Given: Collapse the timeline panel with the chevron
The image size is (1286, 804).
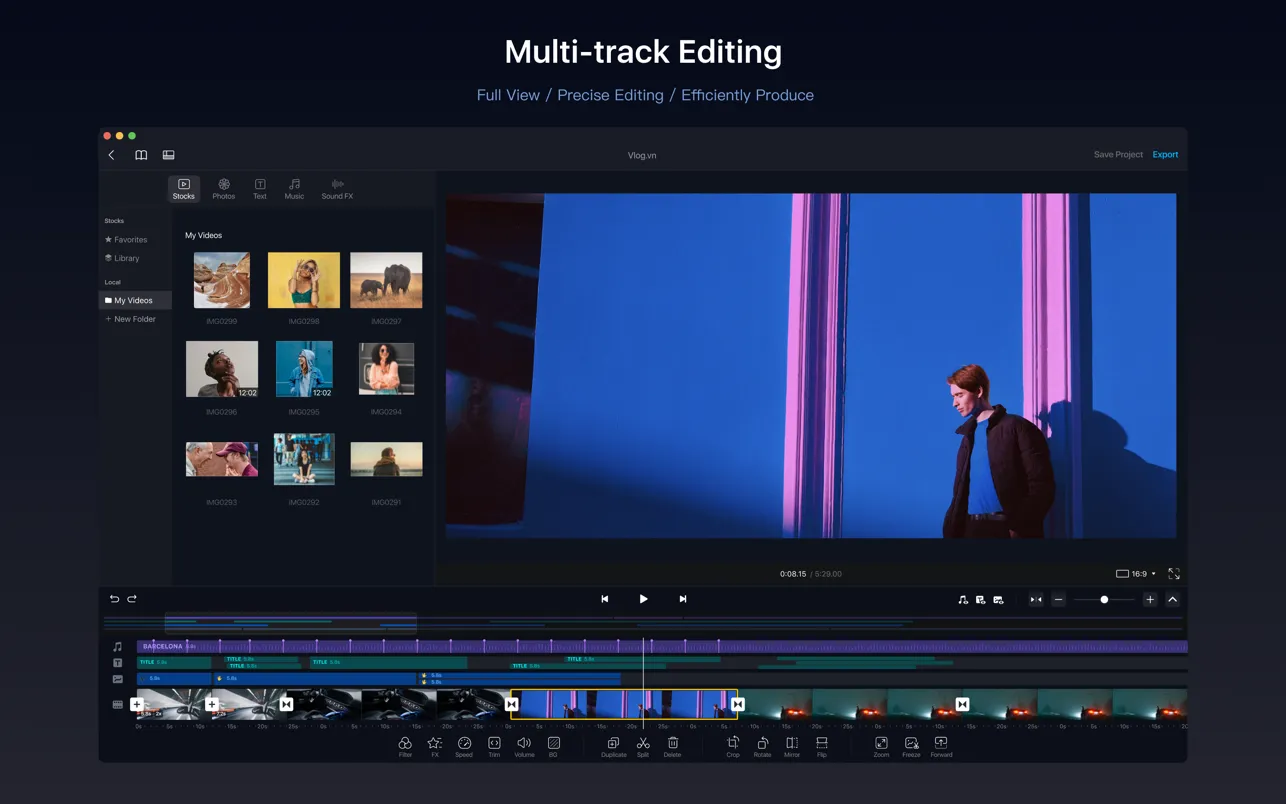Looking at the screenshot, I should click(1172, 599).
